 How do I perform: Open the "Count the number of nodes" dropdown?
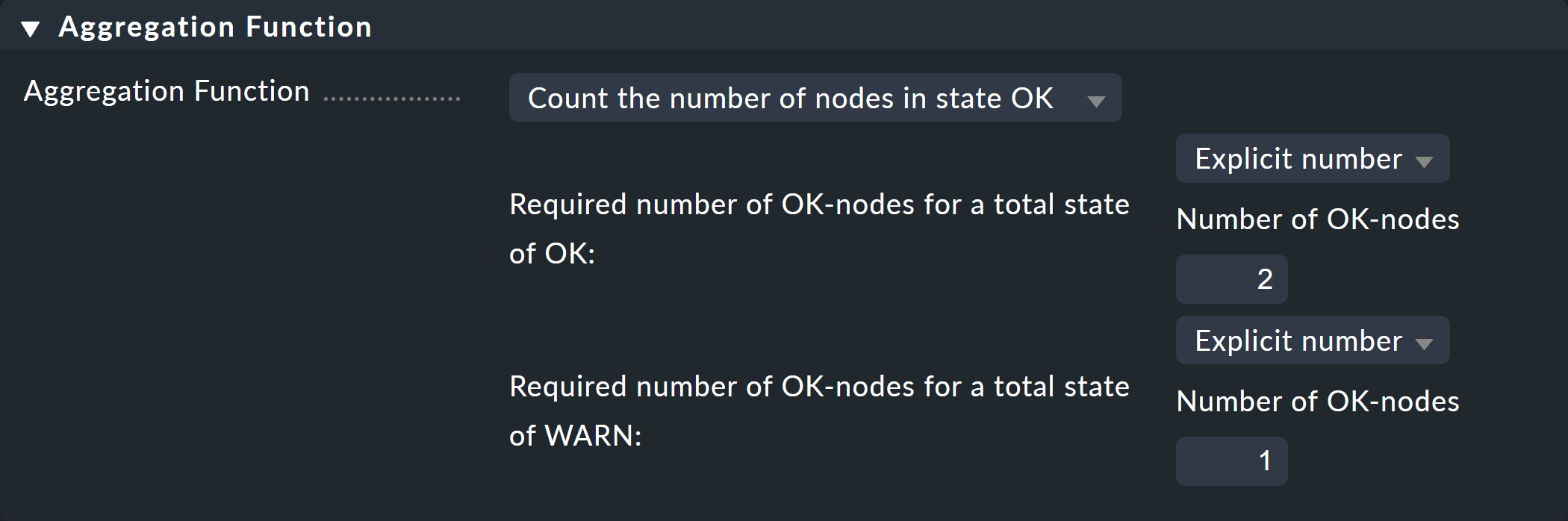click(790, 99)
